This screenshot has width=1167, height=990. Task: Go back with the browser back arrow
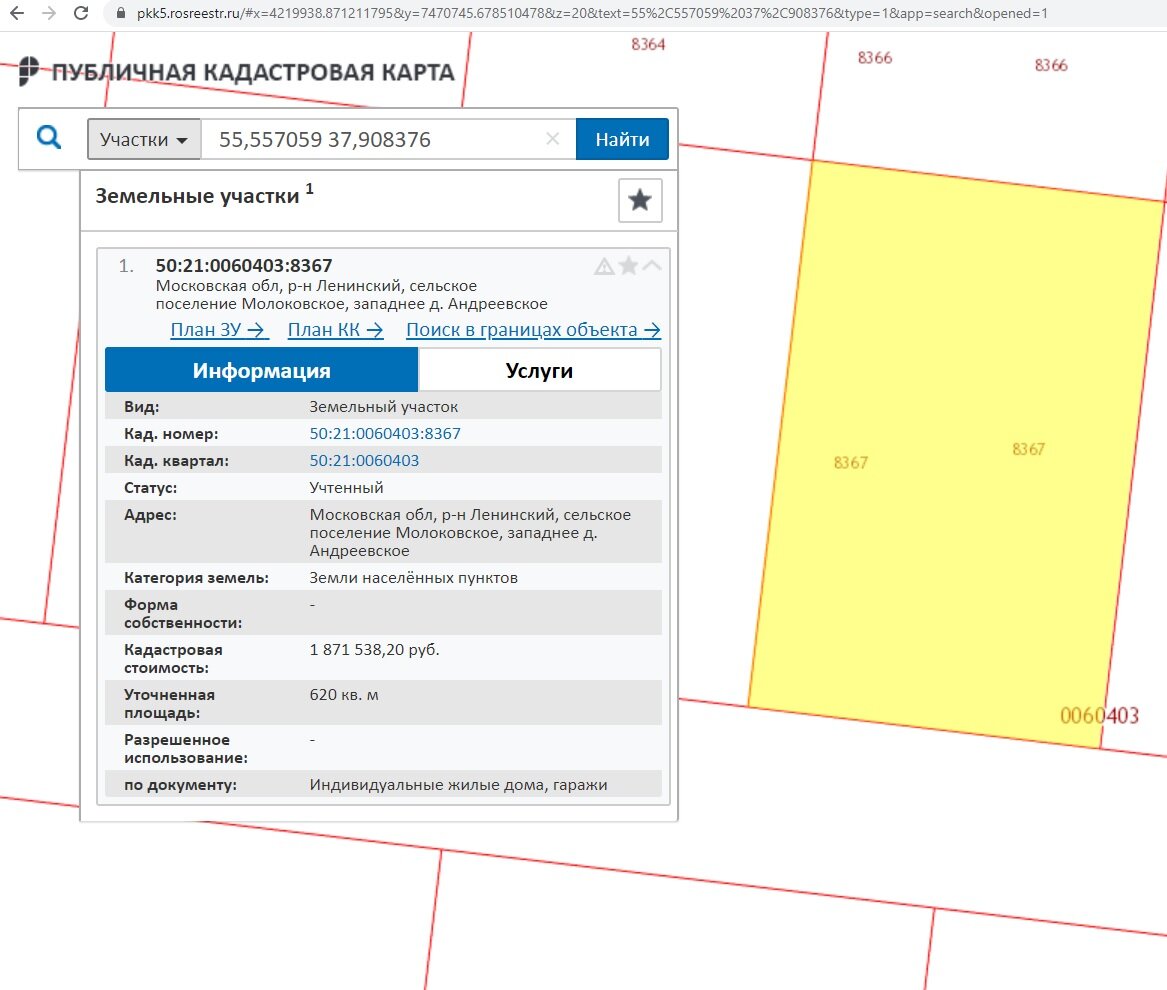tap(16, 13)
